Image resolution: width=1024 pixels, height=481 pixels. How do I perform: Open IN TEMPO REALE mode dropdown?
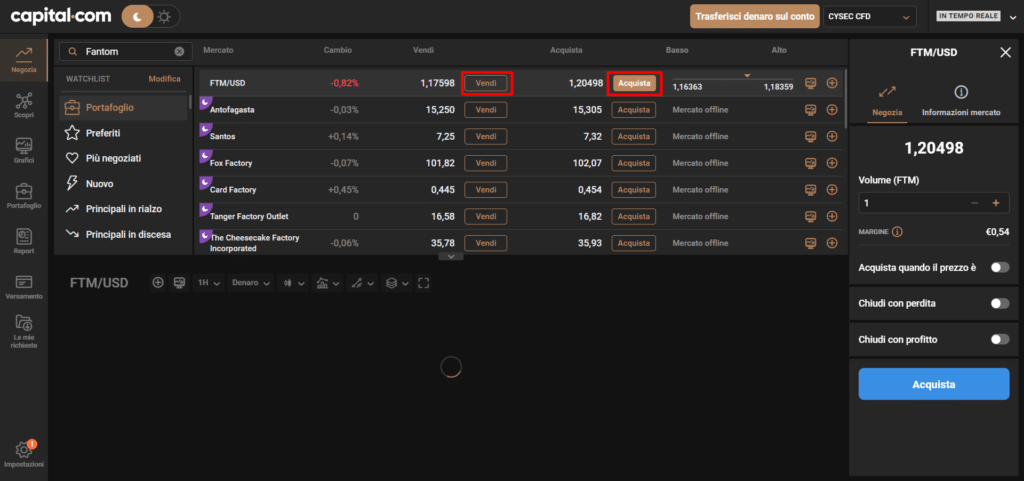(977, 17)
